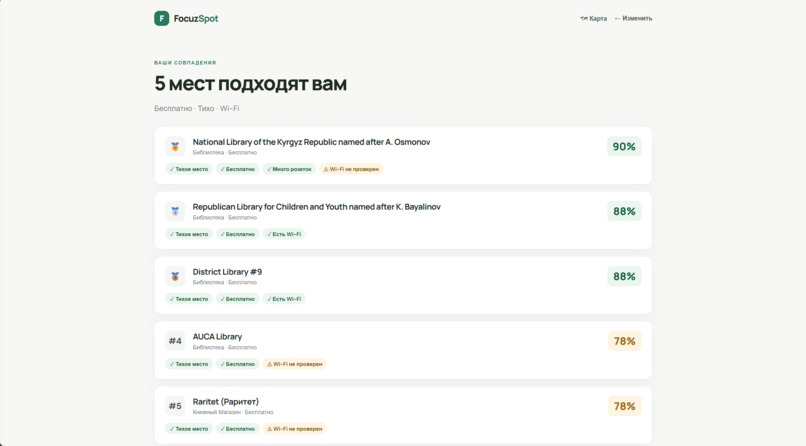
Task: Click the Много розеток tag
Action: pos(289,169)
